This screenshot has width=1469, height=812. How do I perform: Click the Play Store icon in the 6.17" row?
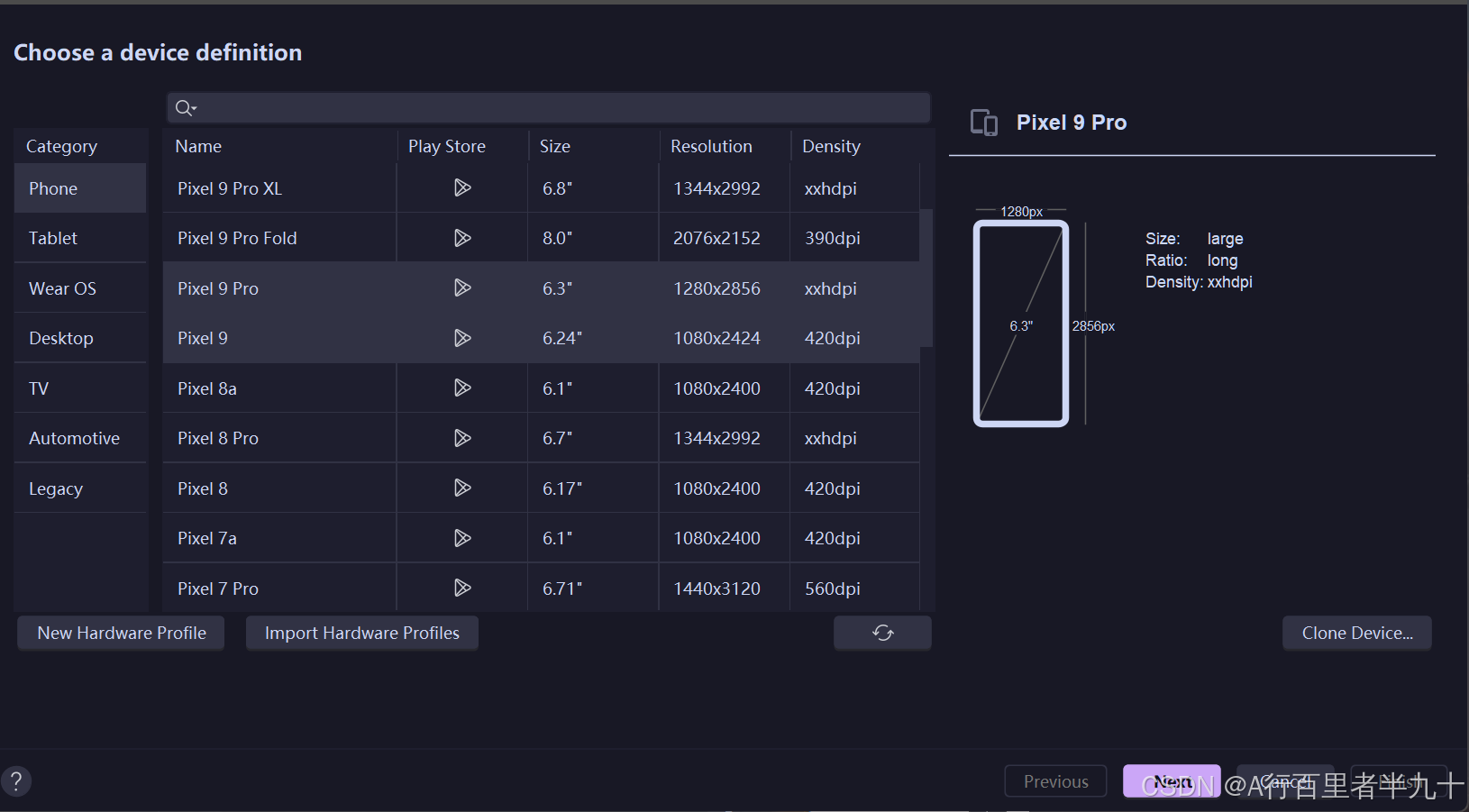click(462, 488)
